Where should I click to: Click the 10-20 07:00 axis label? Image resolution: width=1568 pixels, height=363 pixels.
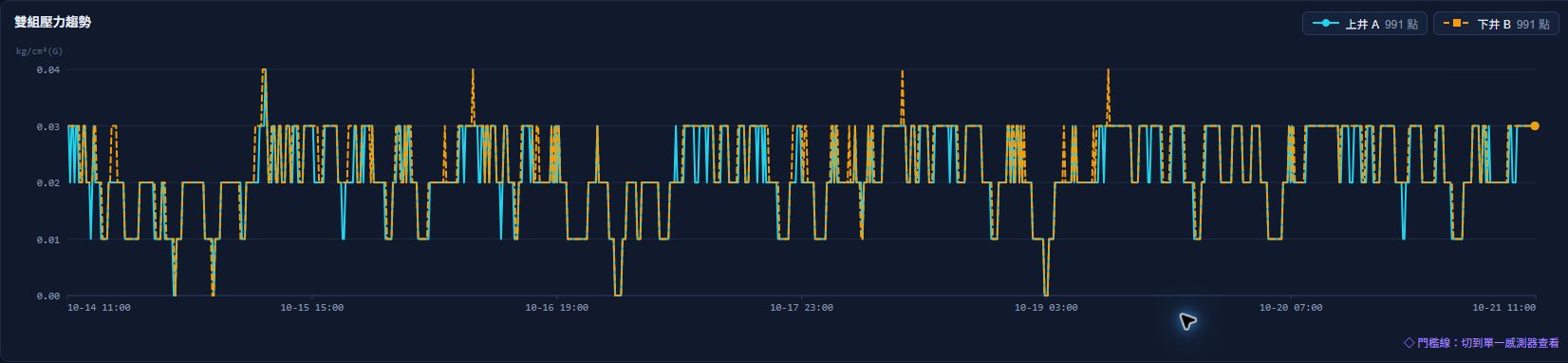(1291, 308)
